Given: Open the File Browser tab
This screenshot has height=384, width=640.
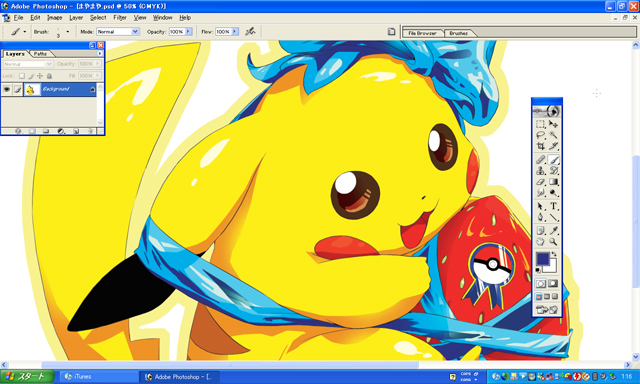Looking at the screenshot, I should [x=422, y=33].
